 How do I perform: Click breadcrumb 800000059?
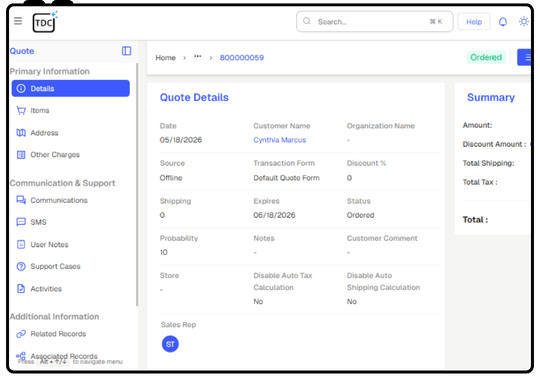click(242, 58)
